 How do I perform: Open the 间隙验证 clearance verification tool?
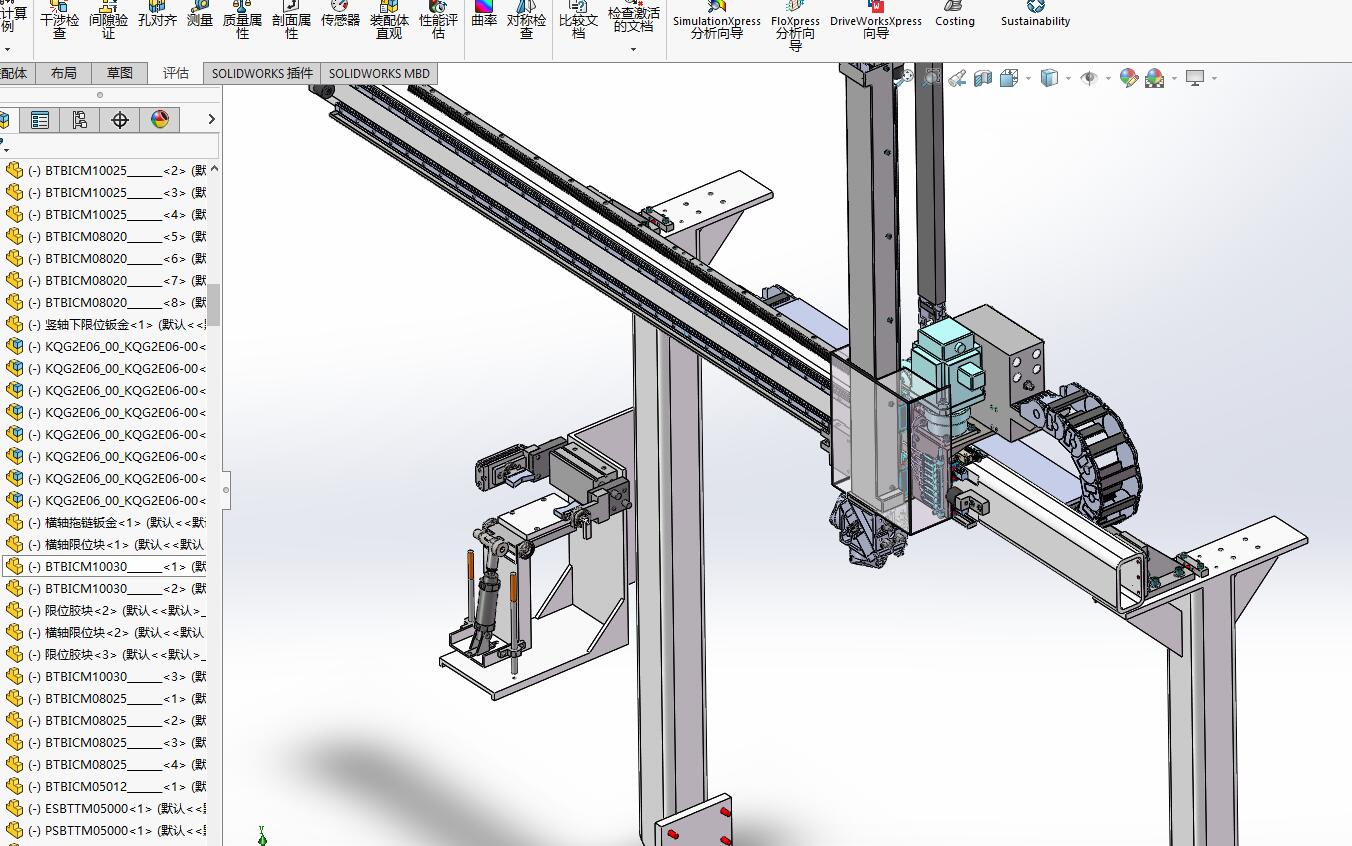coord(108,20)
